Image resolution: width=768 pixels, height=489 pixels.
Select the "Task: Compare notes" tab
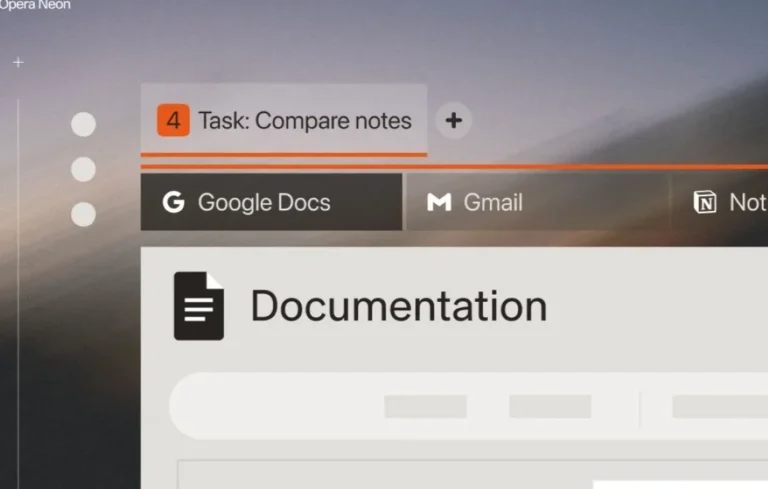coord(304,121)
